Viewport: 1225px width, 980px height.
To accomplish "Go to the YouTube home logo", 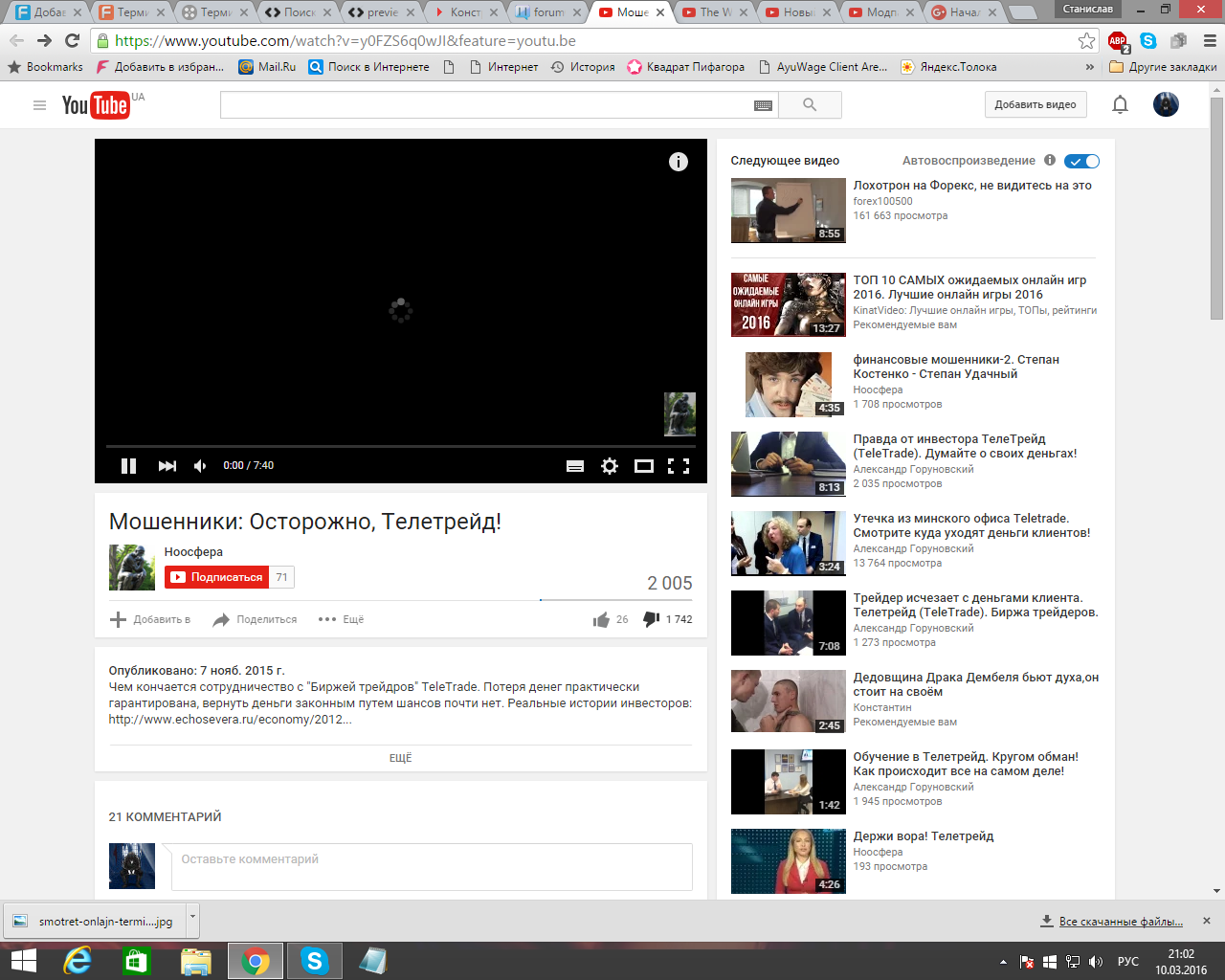I will coord(96,104).
